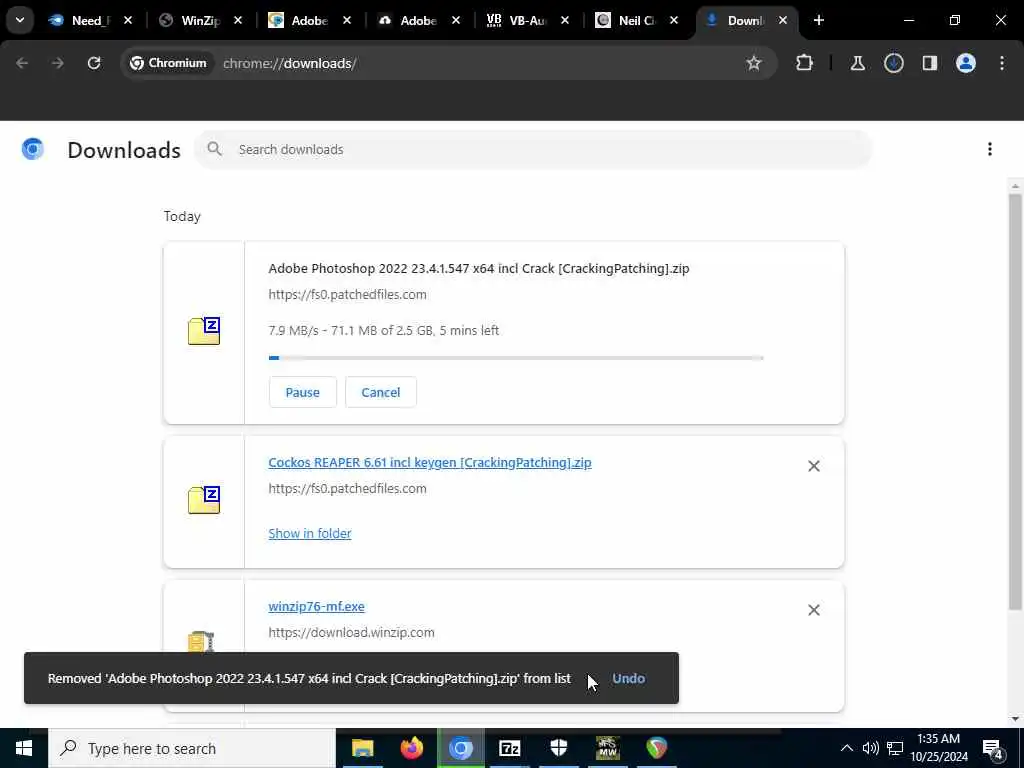This screenshot has width=1024, height=768.
Task: Show the downloads toolbar bubble
Action: point(893,63)
